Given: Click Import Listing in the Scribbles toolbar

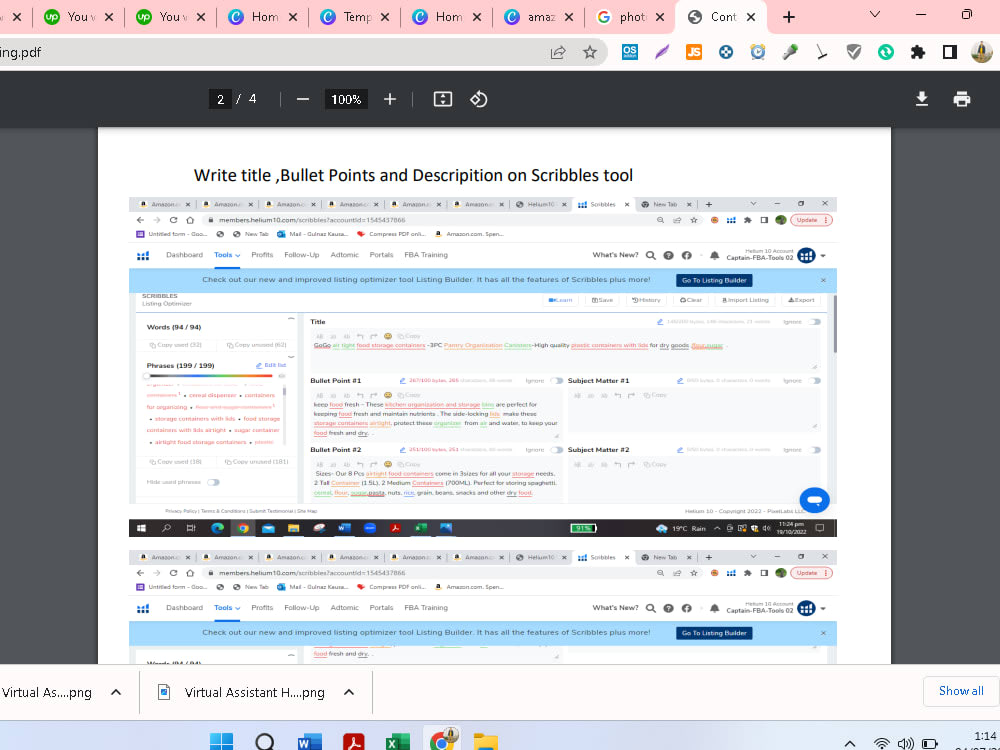Looking at the screenshot, I should click(745, 300).
